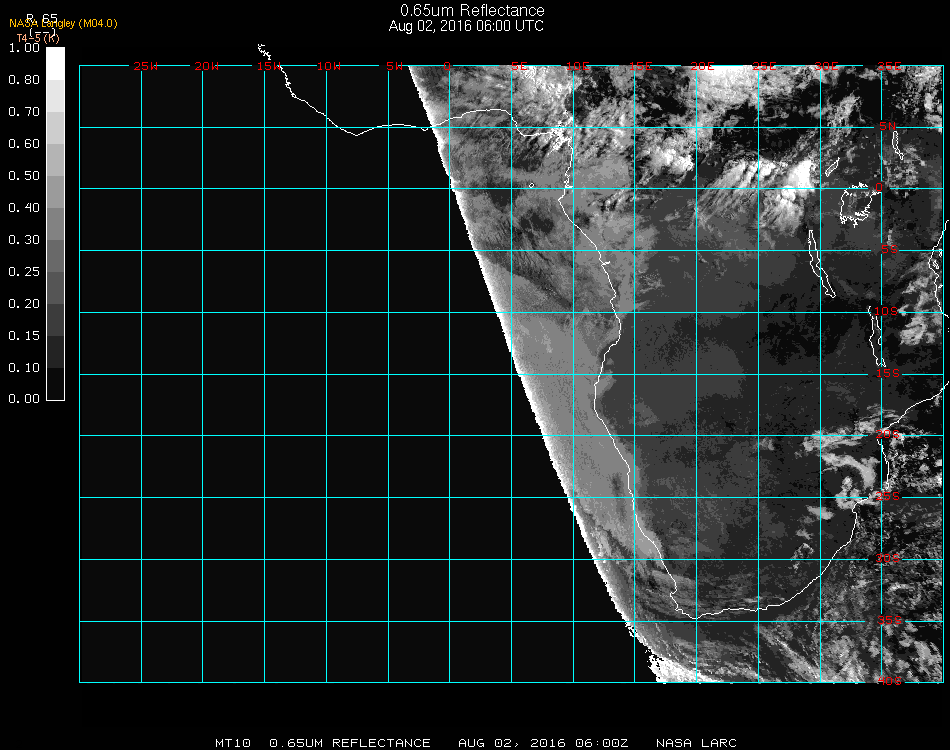Image resolution: width=950 pixels, height=750 pixels.
Task: Click the colorbar value 0.50
Action: coord(24,176)
